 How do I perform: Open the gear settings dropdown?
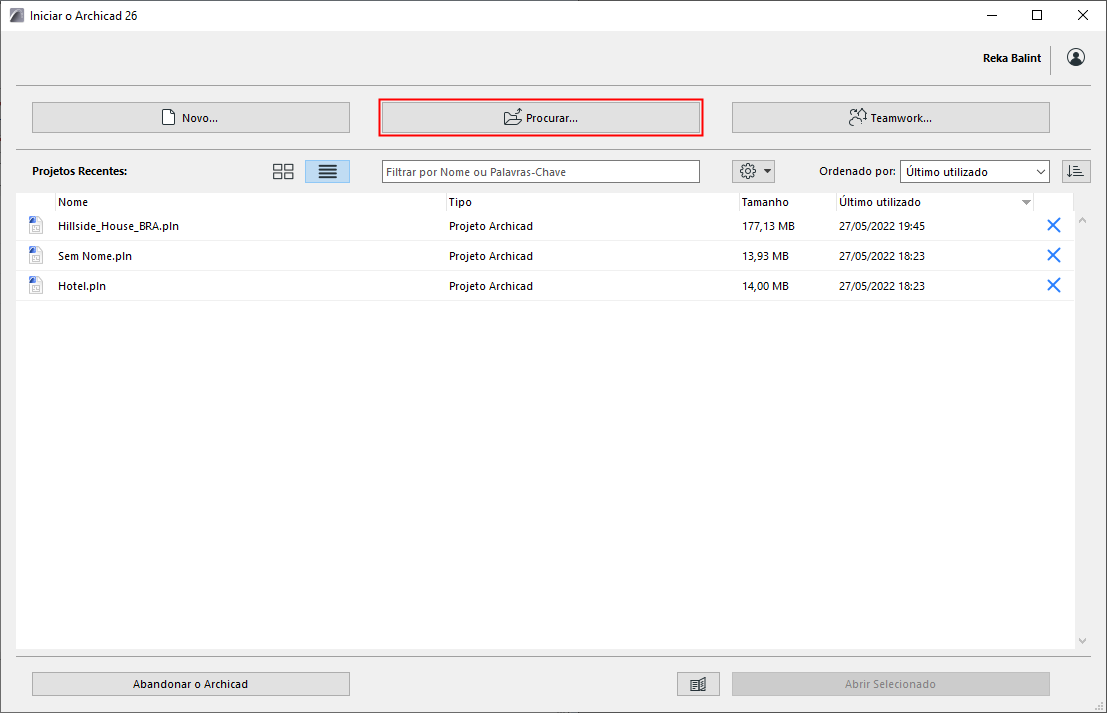click(754, 171)
